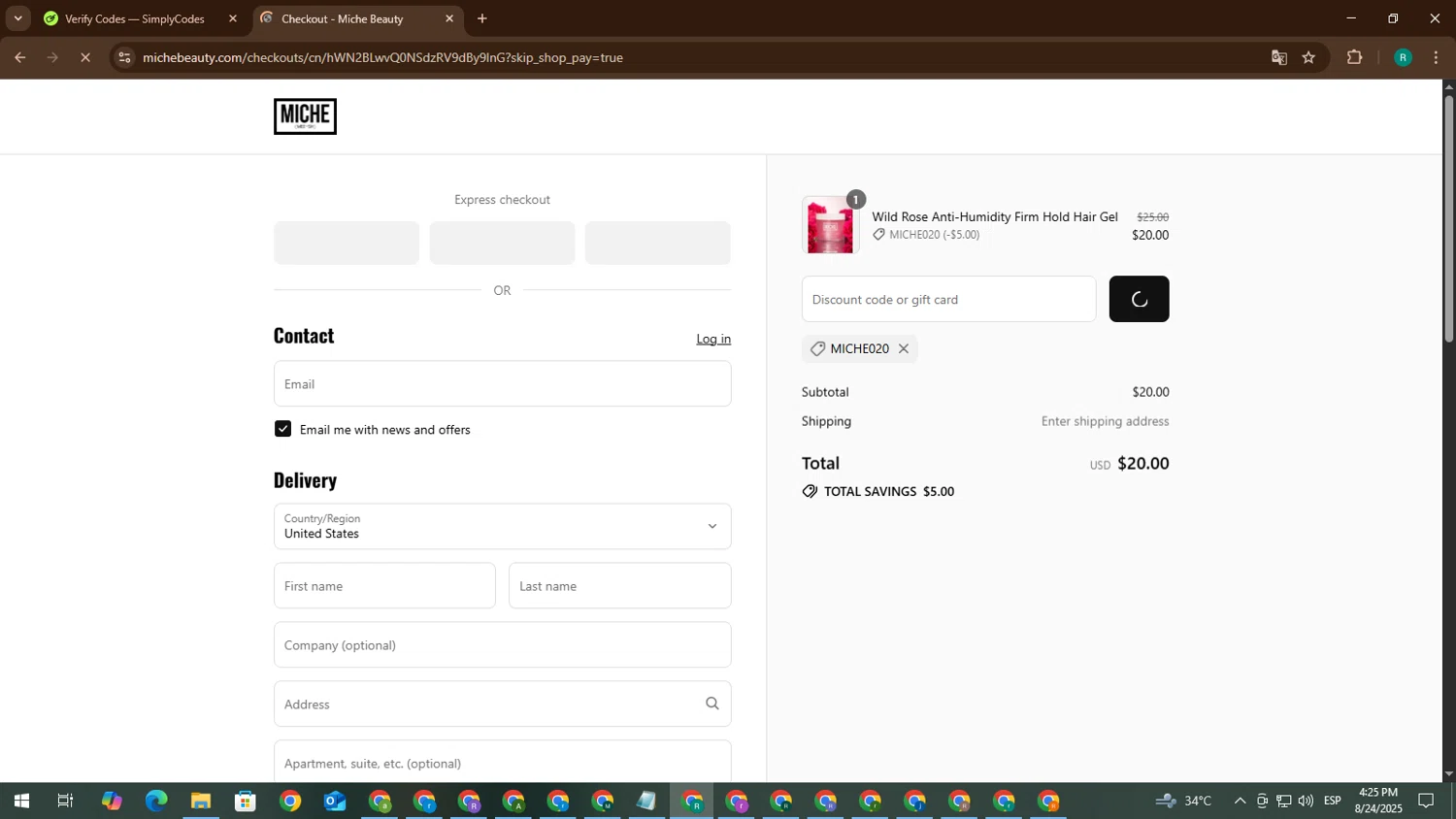Open Microsoft Edge from the taskbar
The width and height of the screenshot is (1456, 819).
pyautogui.click(x=156, y=801)
